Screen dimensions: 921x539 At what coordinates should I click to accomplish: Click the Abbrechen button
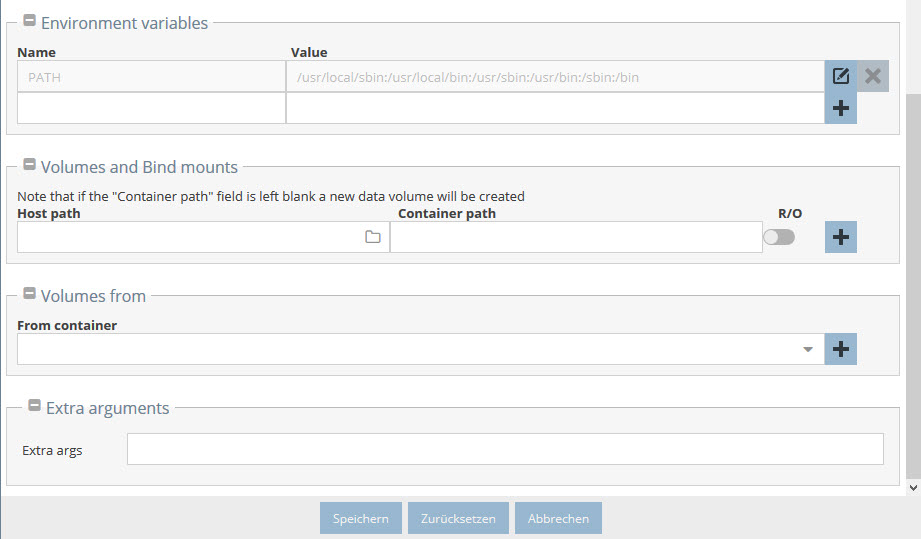(x=558, y=518)
